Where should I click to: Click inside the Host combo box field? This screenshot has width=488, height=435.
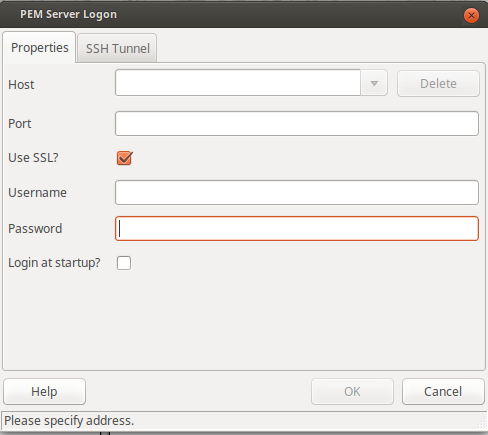pos(238,83)
